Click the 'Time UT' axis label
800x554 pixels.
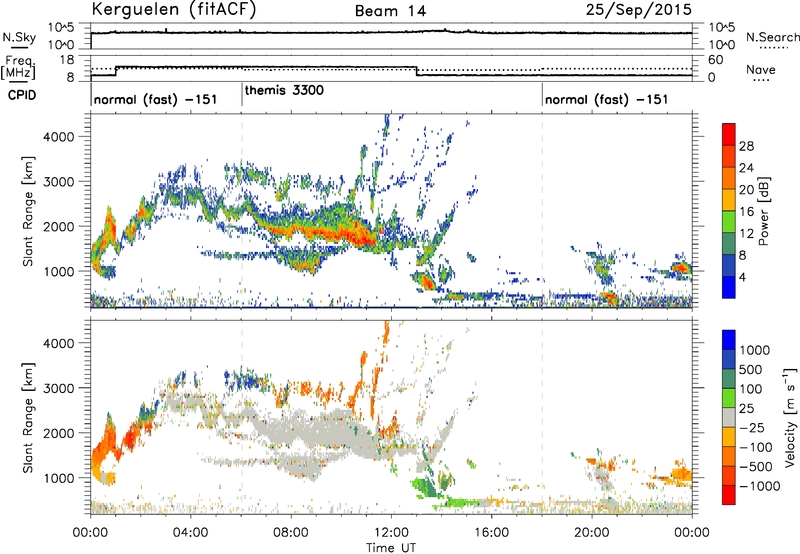pos(391,547)
